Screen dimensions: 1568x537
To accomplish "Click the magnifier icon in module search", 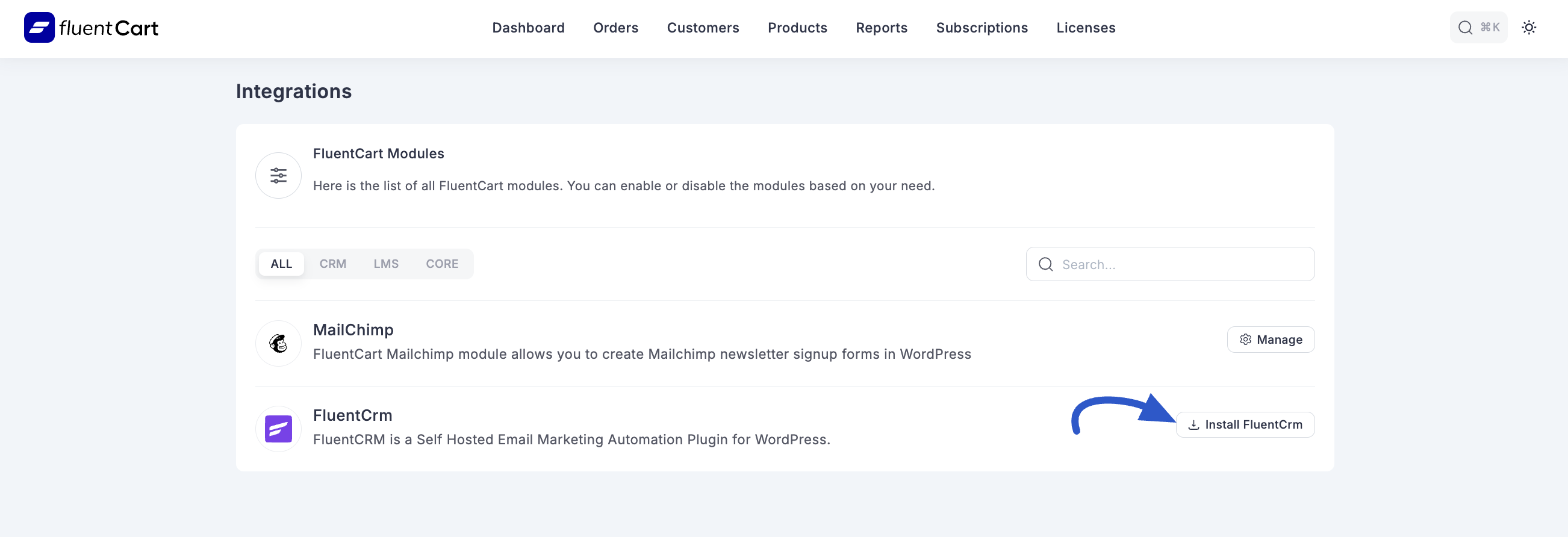I will (1045, 264).
